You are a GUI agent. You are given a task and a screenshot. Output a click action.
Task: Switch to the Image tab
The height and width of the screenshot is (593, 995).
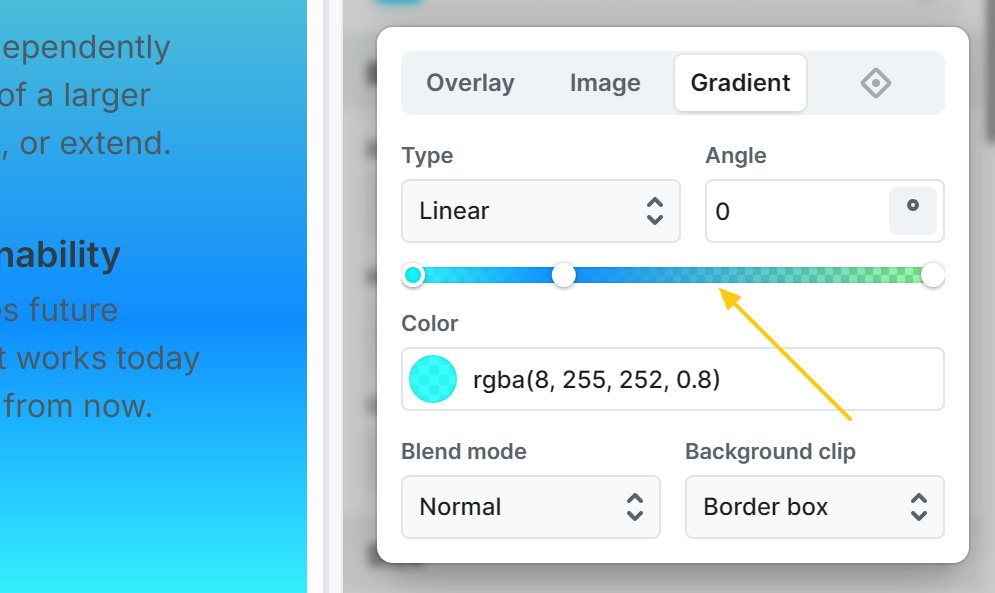click(x=605, y=83)
